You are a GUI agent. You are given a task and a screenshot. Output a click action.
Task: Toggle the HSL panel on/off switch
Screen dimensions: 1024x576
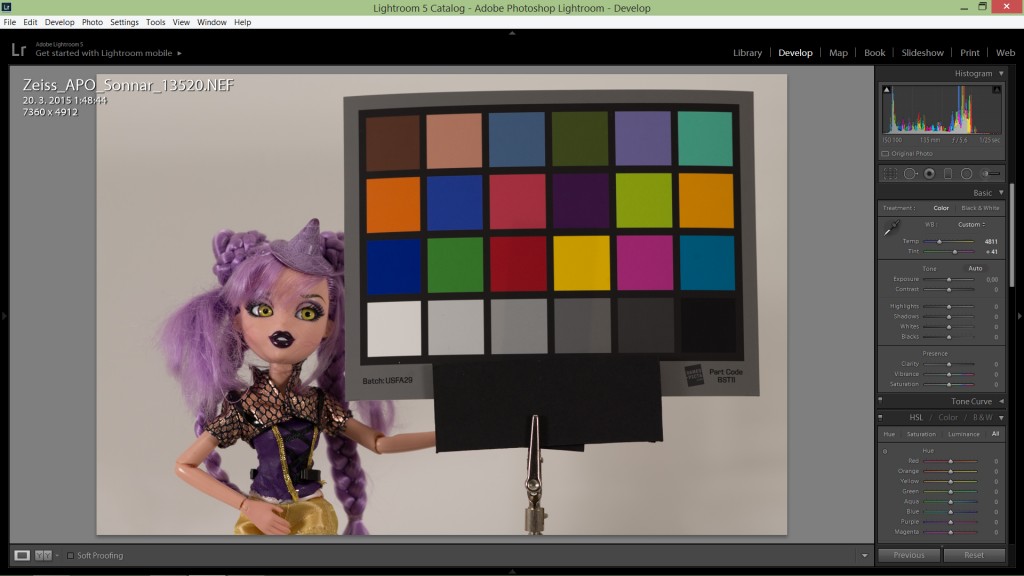pyautogui.click(x=880, y=417)
